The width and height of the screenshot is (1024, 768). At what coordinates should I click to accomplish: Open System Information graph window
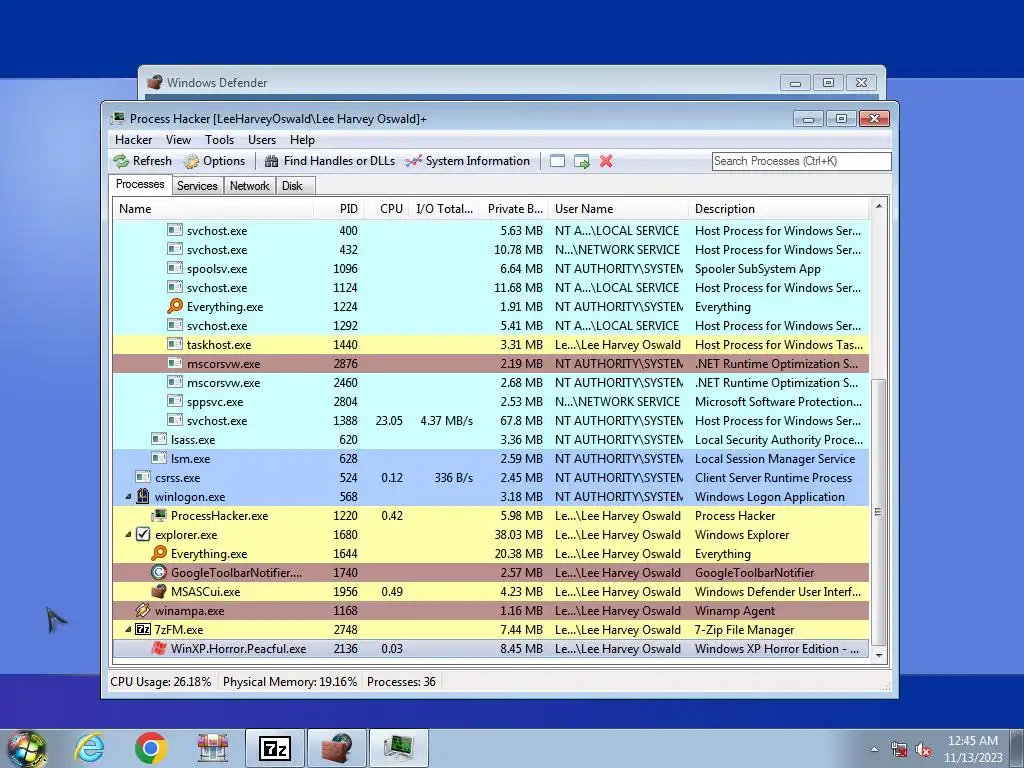pos(468,161)
